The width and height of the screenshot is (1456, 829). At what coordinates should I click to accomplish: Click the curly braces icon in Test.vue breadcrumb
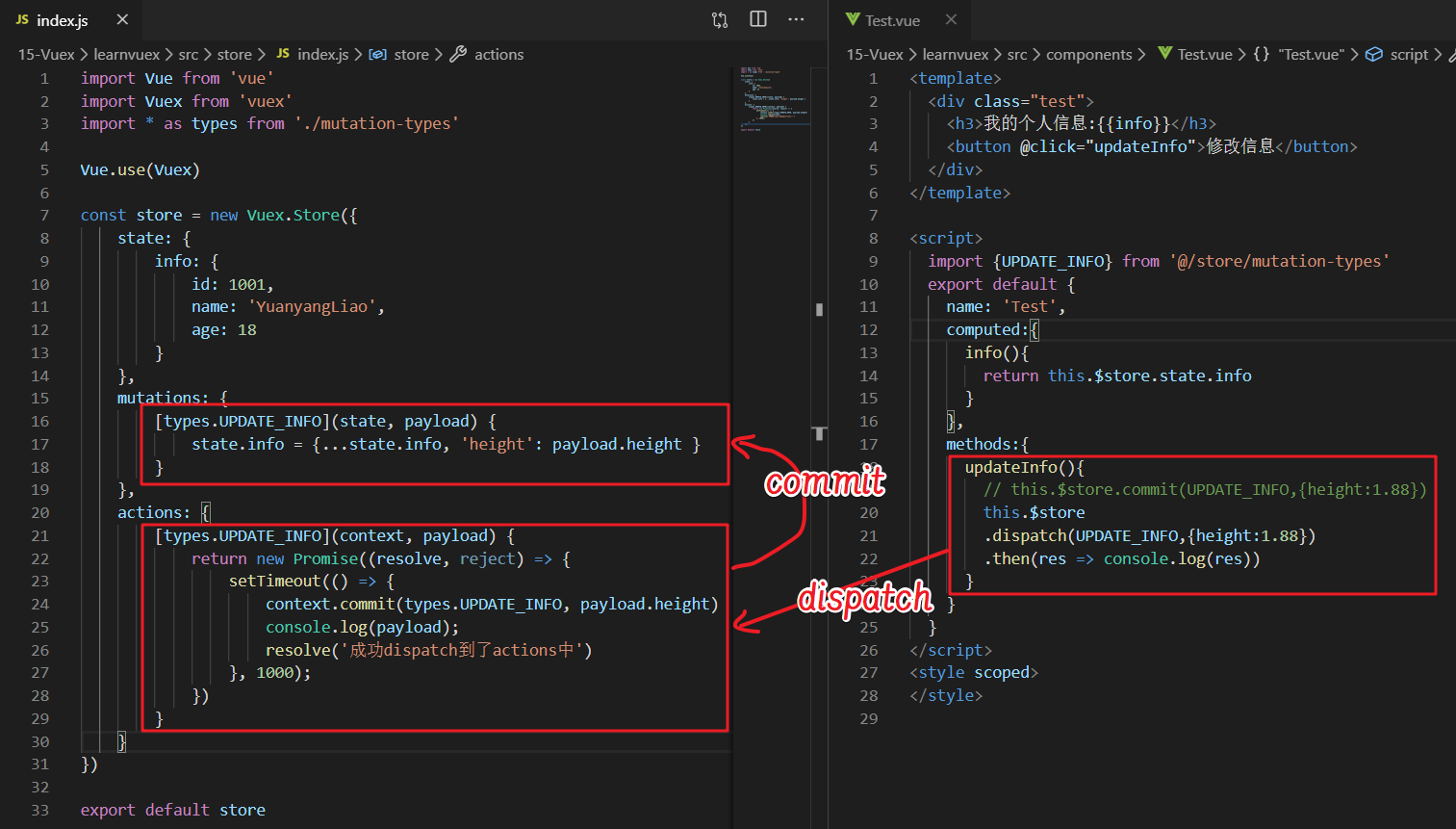pos(1262,54)
